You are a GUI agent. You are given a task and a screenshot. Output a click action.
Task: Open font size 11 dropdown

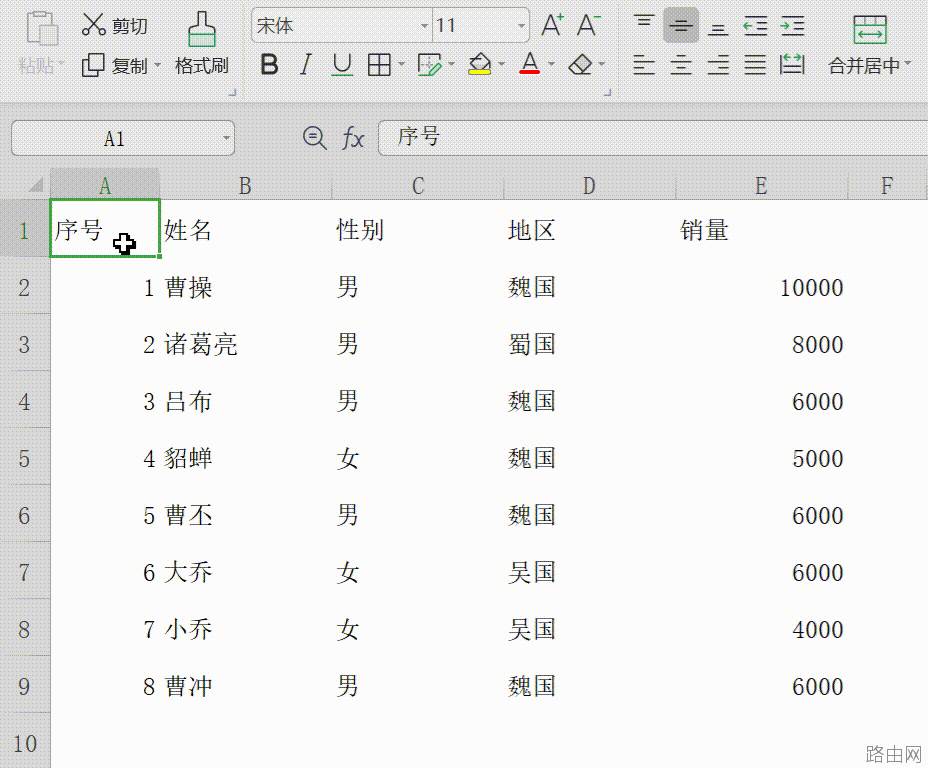[521, 25]
